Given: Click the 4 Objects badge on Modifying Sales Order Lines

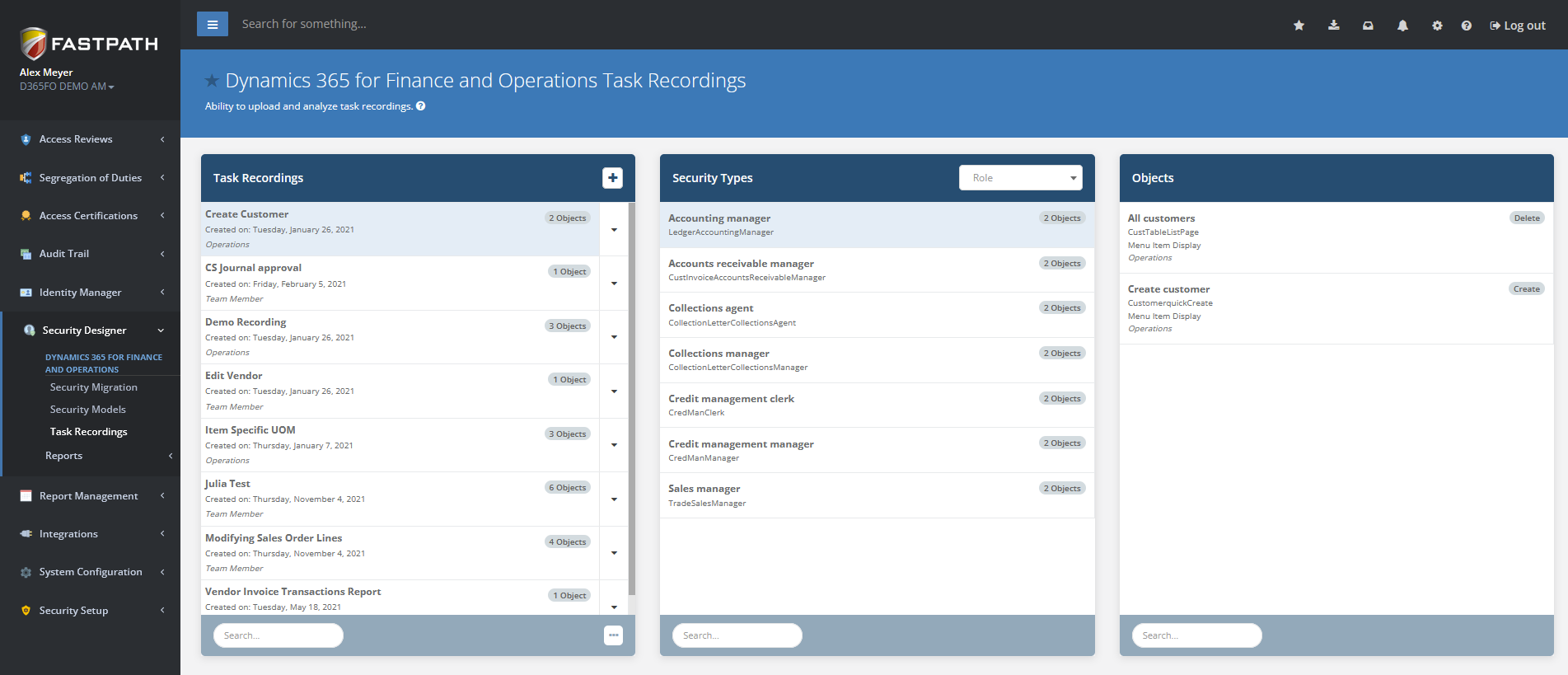Looking at the screenshot, I should coord(568,542).
